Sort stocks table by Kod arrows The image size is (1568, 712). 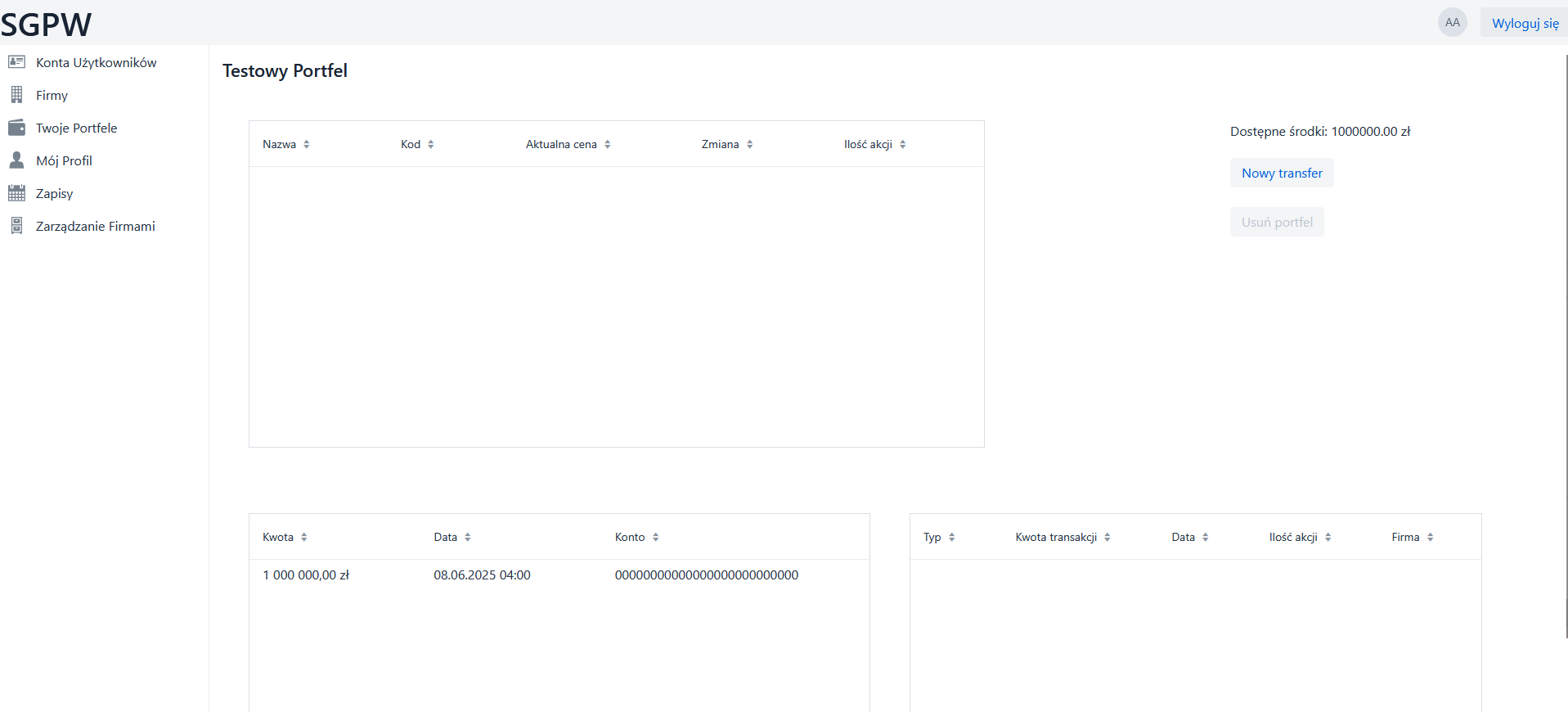(x=431, y=144)
